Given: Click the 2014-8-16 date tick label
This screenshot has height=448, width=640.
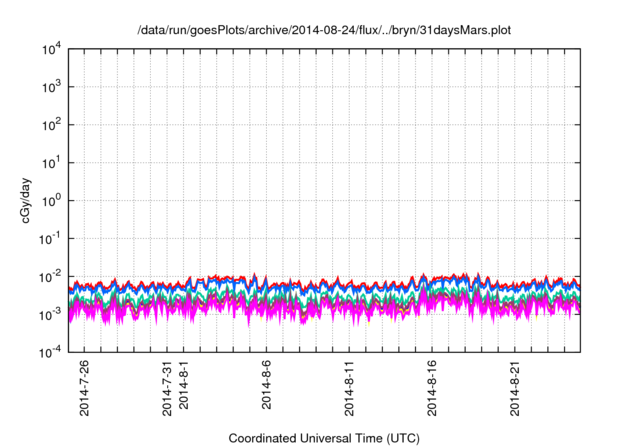Looking at the screenshot, I should coord(432,388).
